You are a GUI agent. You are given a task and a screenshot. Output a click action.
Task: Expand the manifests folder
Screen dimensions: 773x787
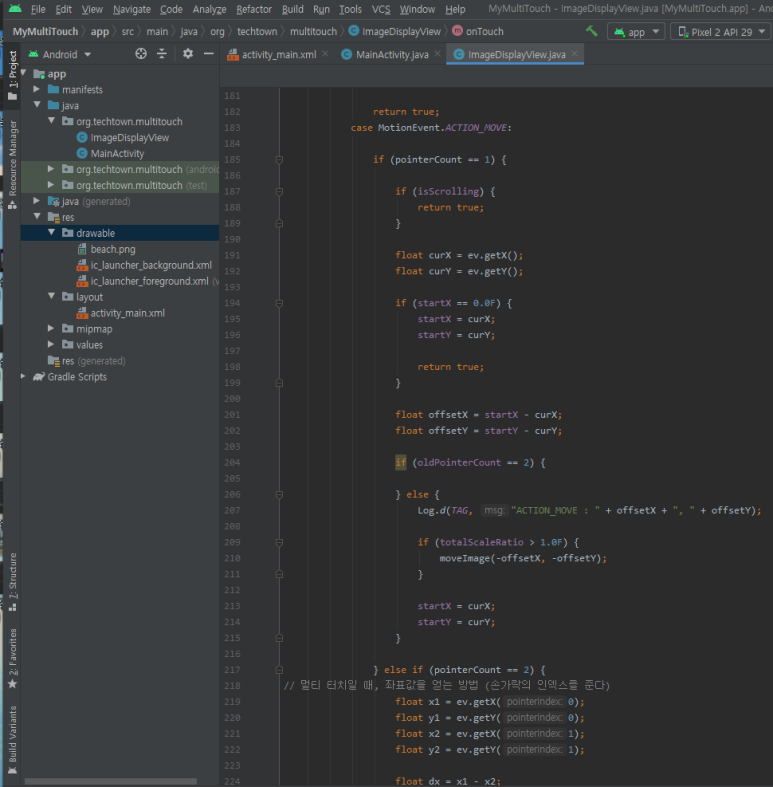point(37,89)
